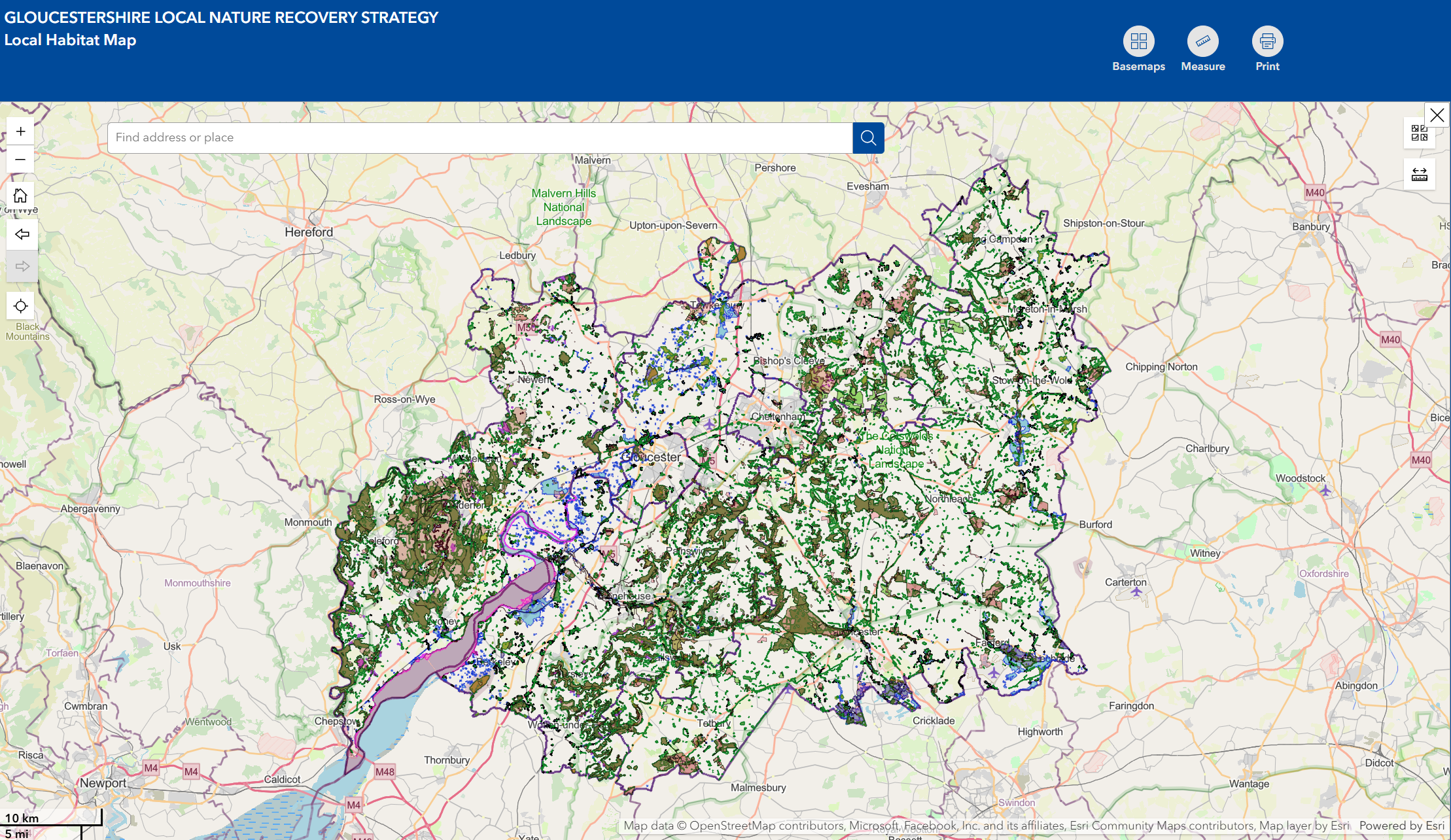Click the blue search magnifier button
Screen dimensions: 1451x840
[868, 138]
